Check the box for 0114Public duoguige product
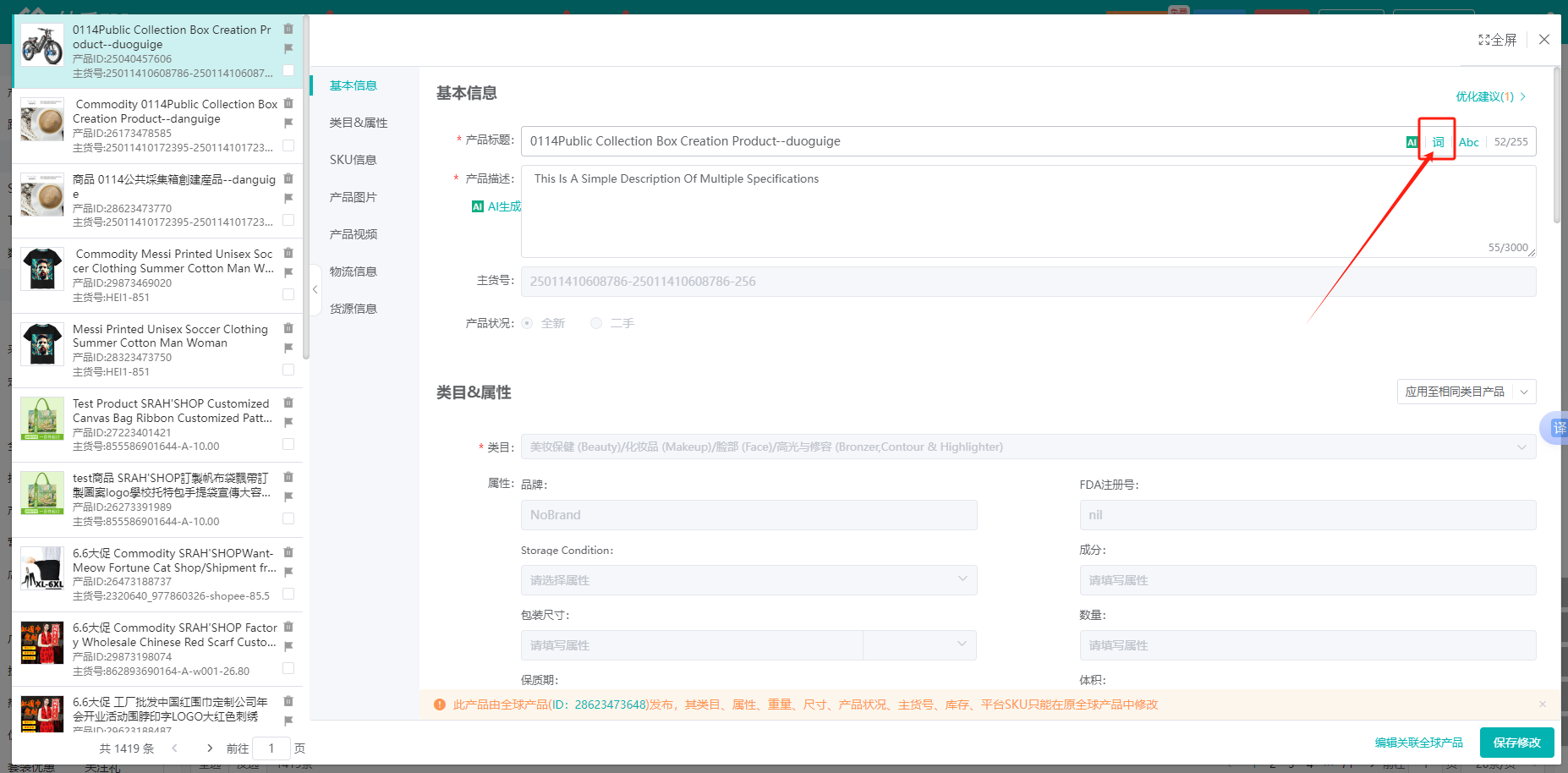 pyautogui.click(x=288, y=70)
